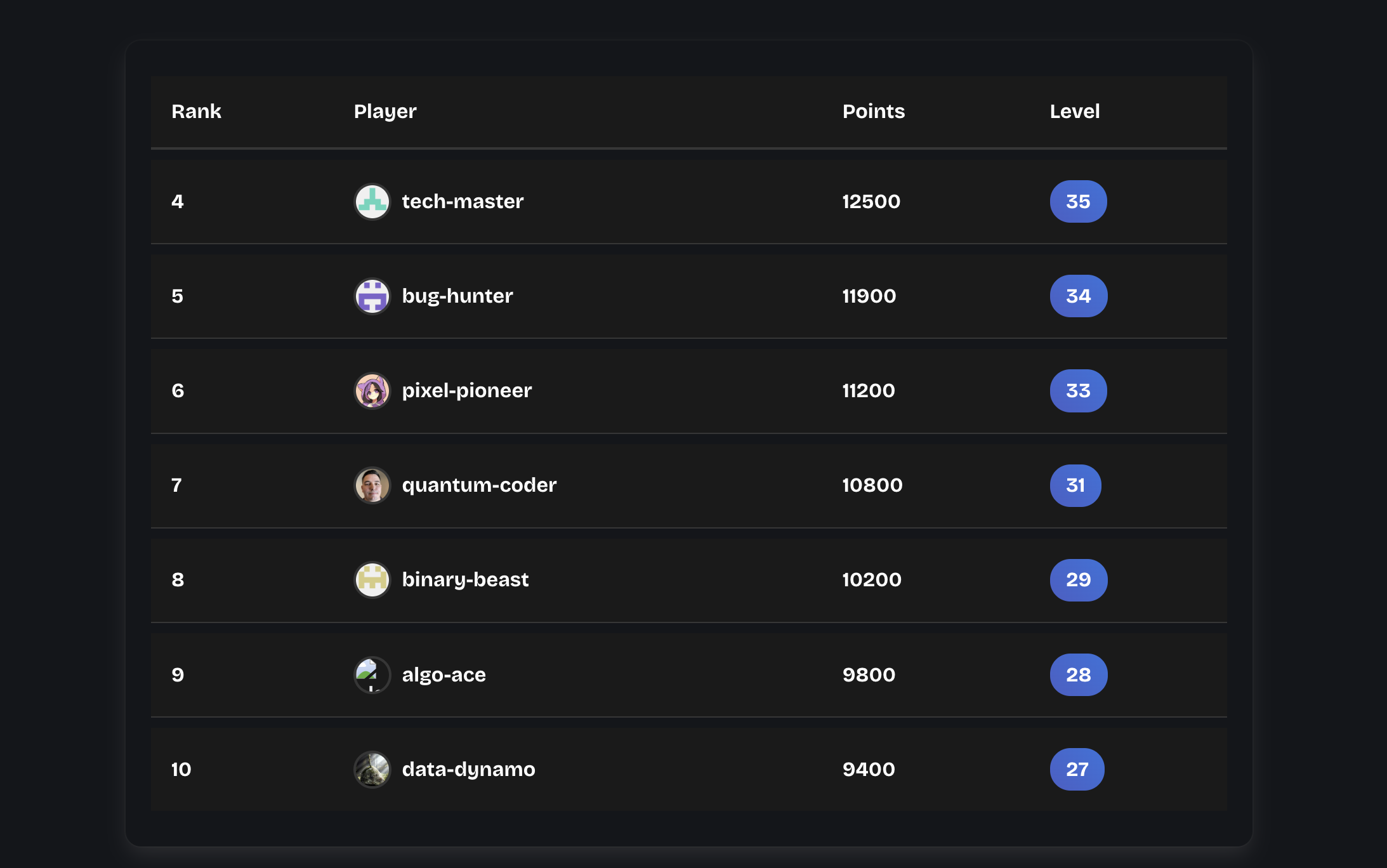Select the Level column header
The height and width of the screenshot is (868, 1387).
1074,111
